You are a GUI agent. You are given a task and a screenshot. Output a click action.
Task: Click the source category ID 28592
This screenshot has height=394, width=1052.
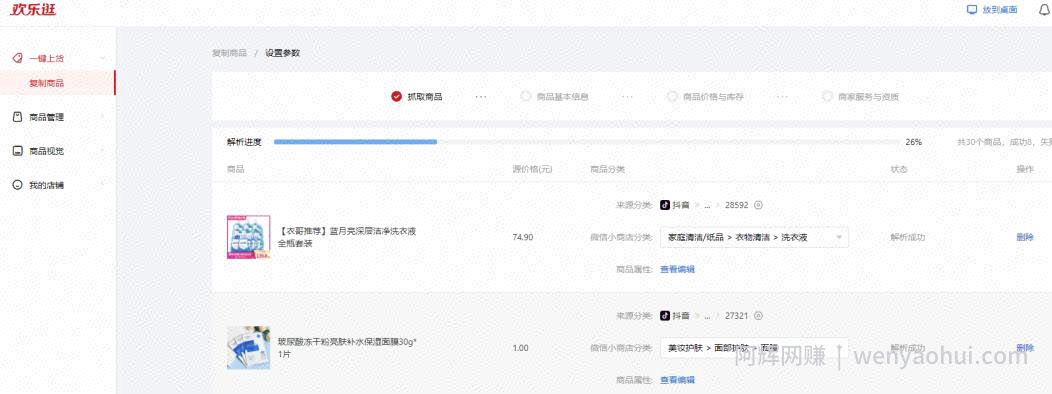[737, 205]
